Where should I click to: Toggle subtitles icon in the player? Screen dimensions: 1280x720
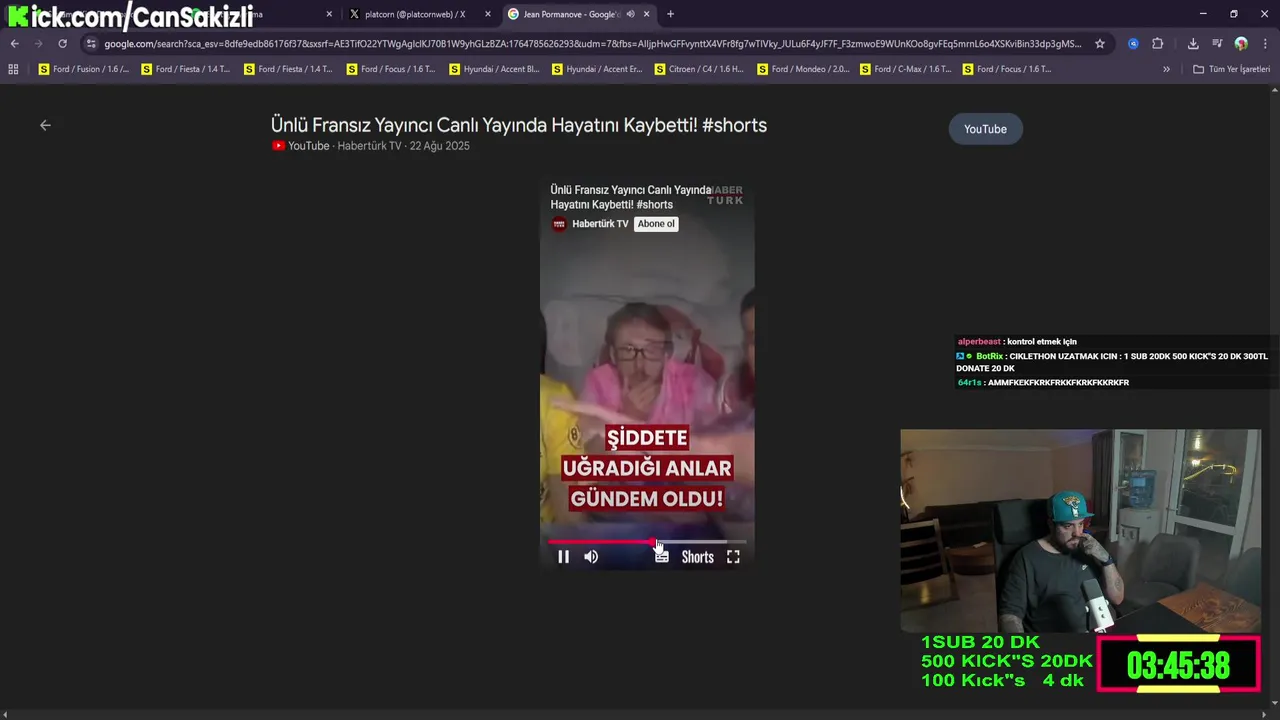point(661,557)
